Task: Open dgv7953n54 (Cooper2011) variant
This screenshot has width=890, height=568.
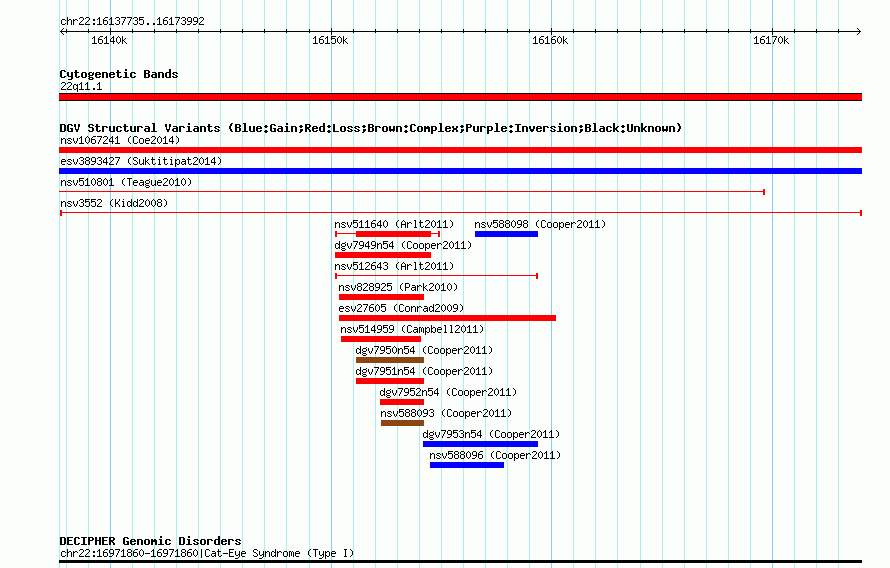Action: (x=491, y=434)
